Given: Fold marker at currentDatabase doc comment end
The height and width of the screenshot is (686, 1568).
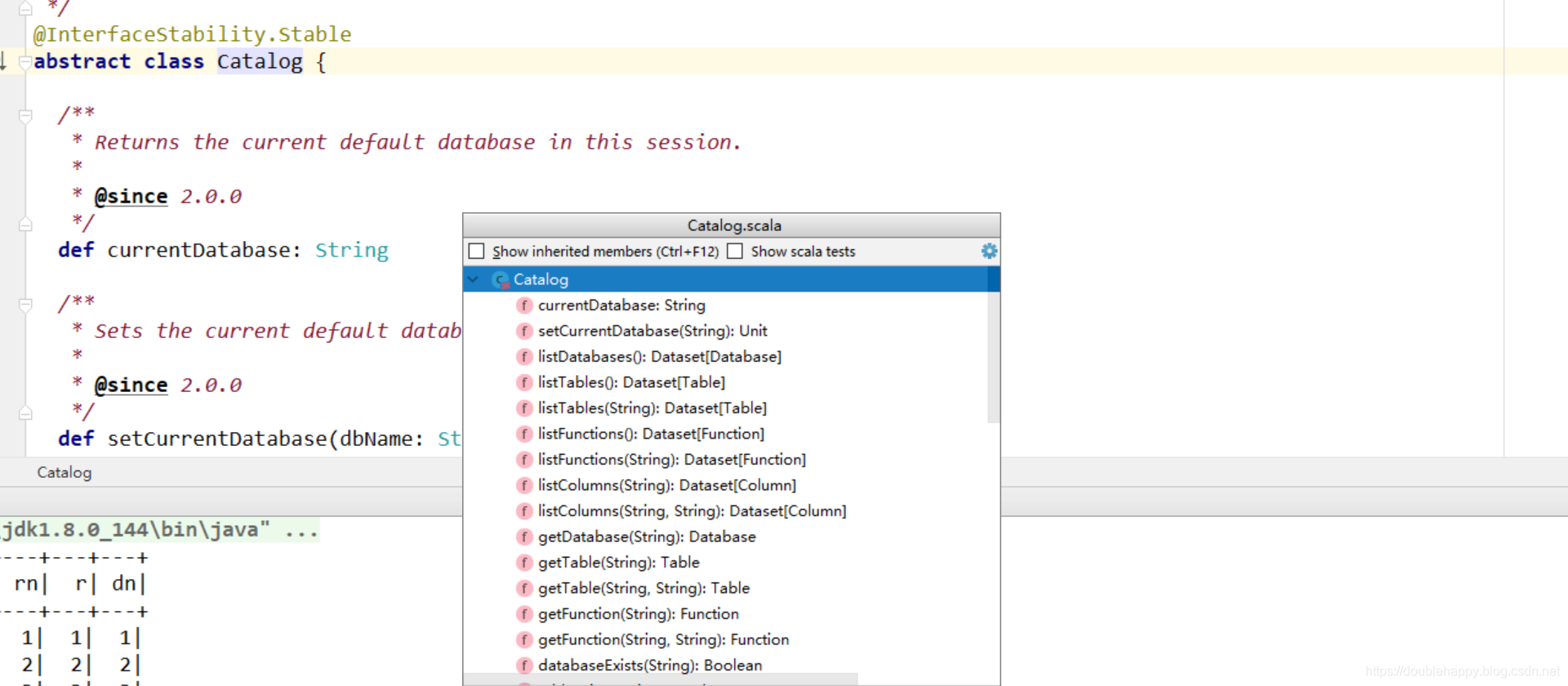Looking at the screenshot, I should tap(25, 224).
